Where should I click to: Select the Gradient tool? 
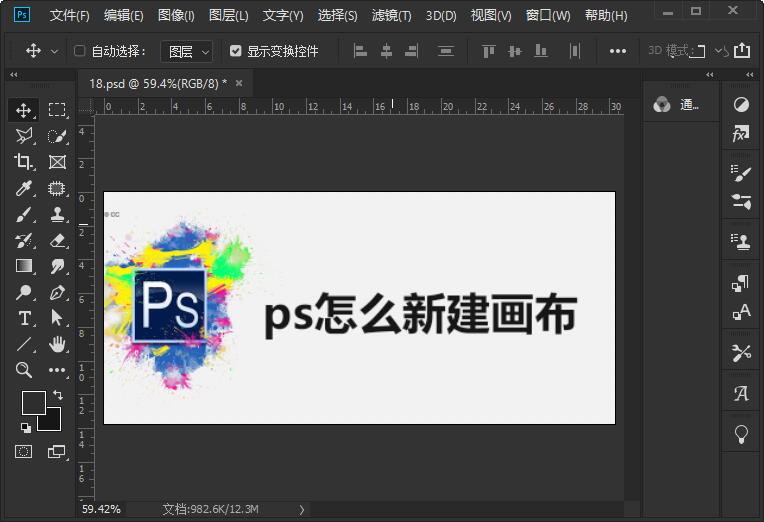(x=23, y=266)
